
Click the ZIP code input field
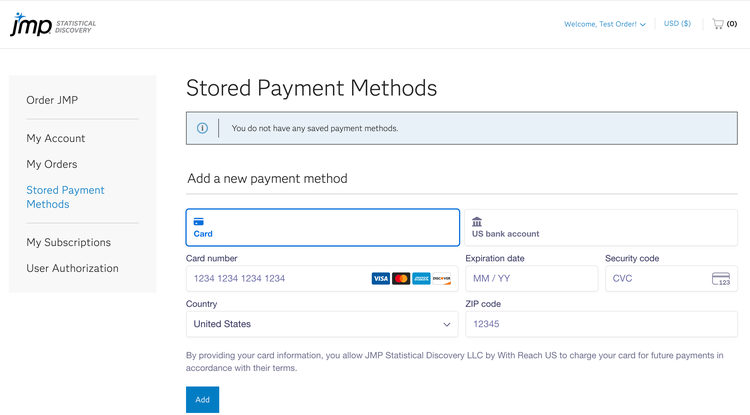coord(601,324)
